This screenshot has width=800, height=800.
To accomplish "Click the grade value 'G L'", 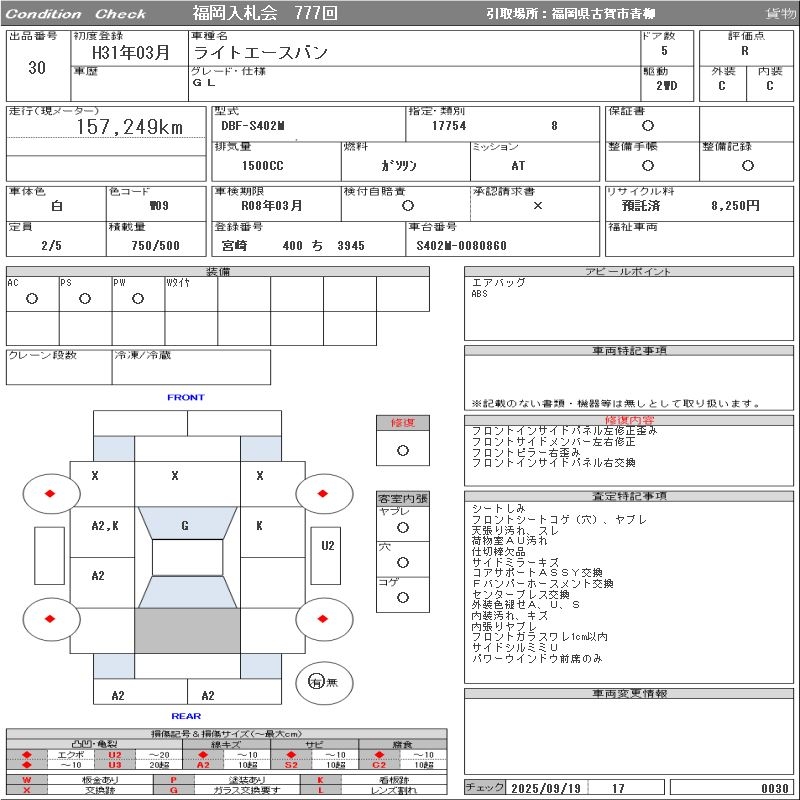I will [204, 82].
